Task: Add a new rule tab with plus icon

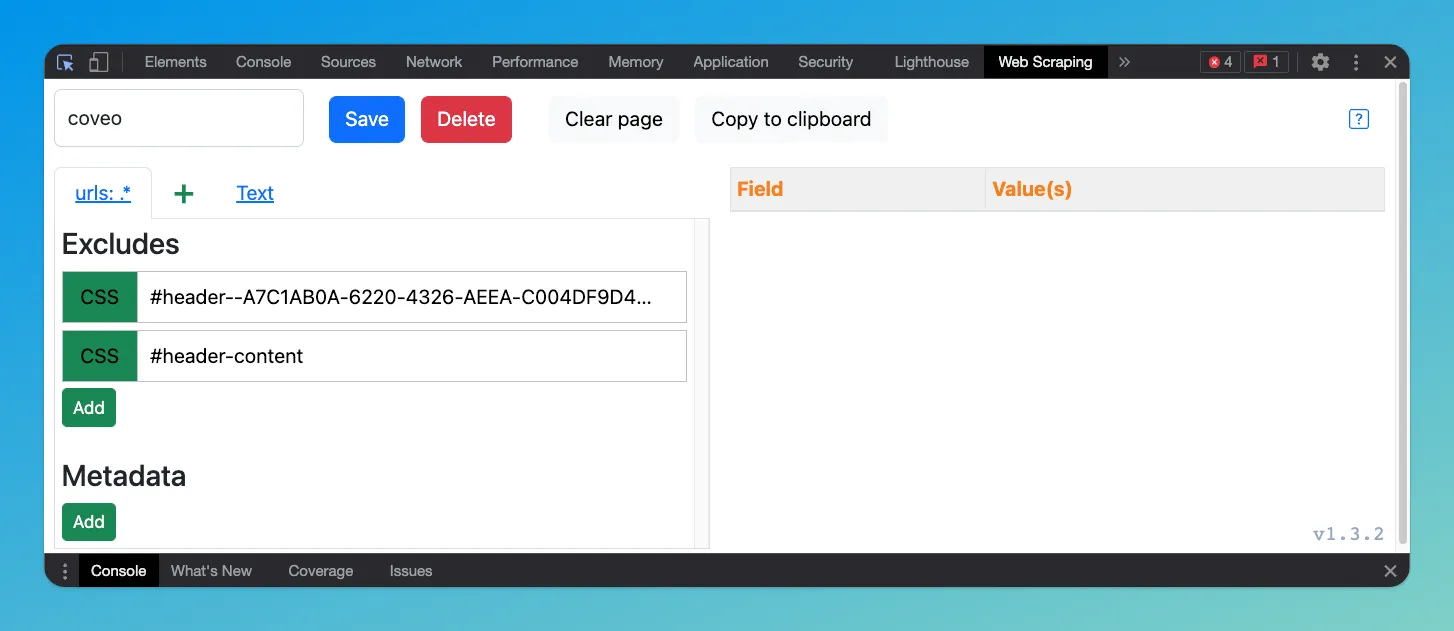Action: point(183,194)
